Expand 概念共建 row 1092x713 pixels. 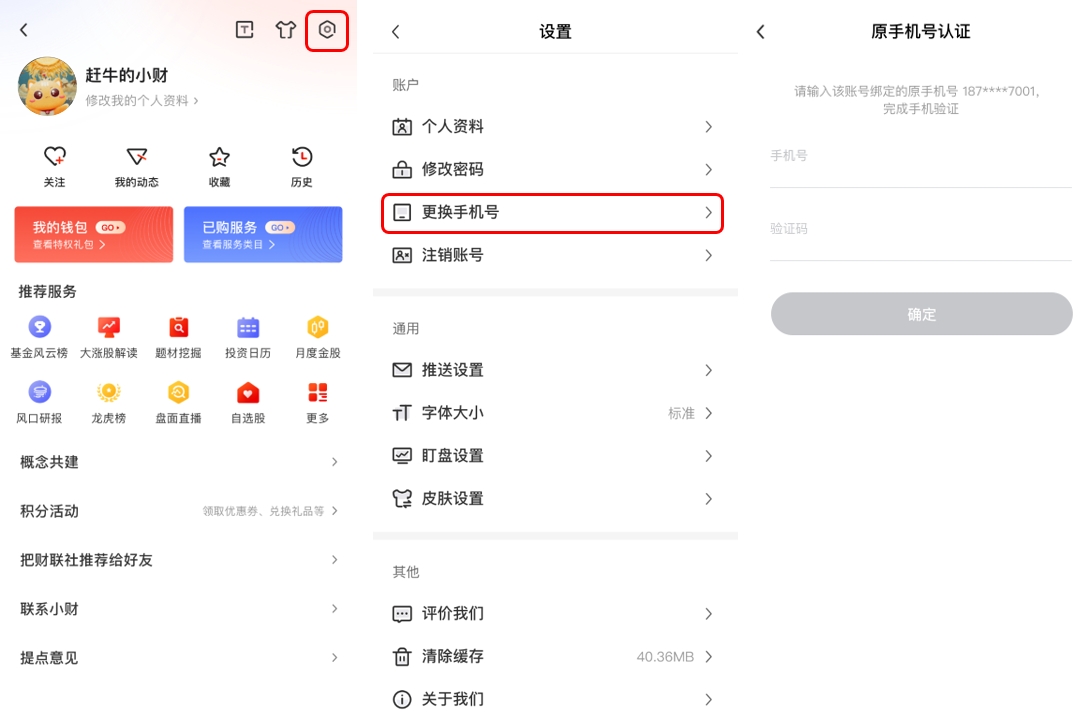point(178,462)
